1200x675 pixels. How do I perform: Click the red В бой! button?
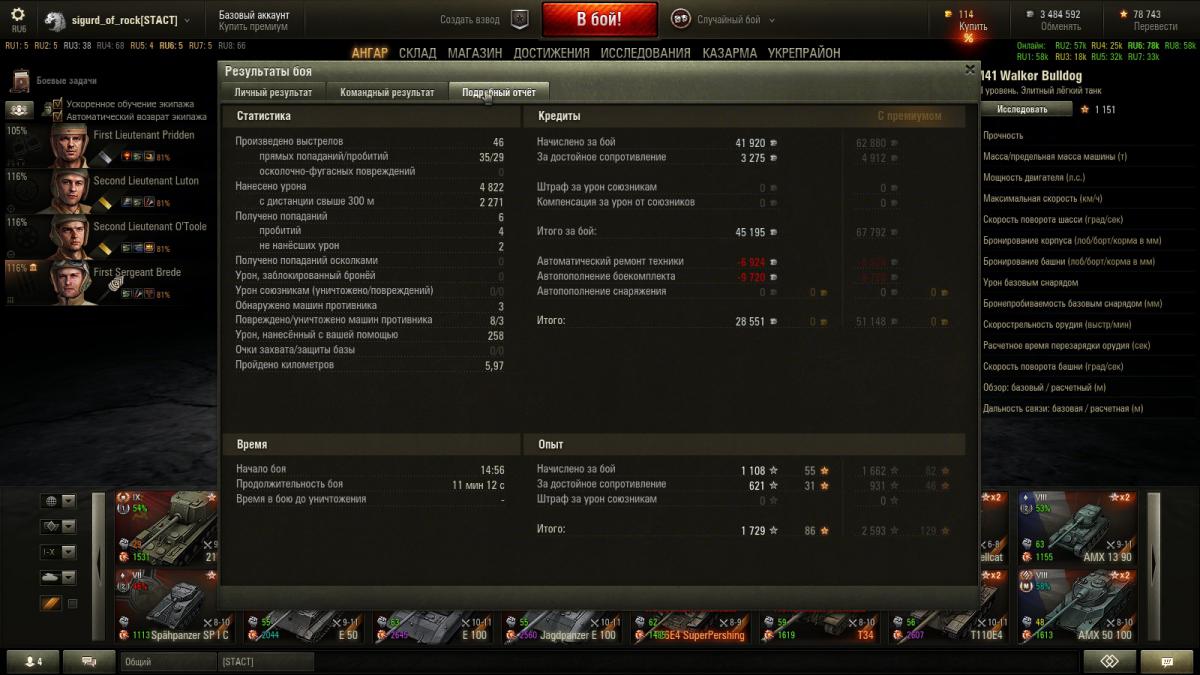point(599,19)
